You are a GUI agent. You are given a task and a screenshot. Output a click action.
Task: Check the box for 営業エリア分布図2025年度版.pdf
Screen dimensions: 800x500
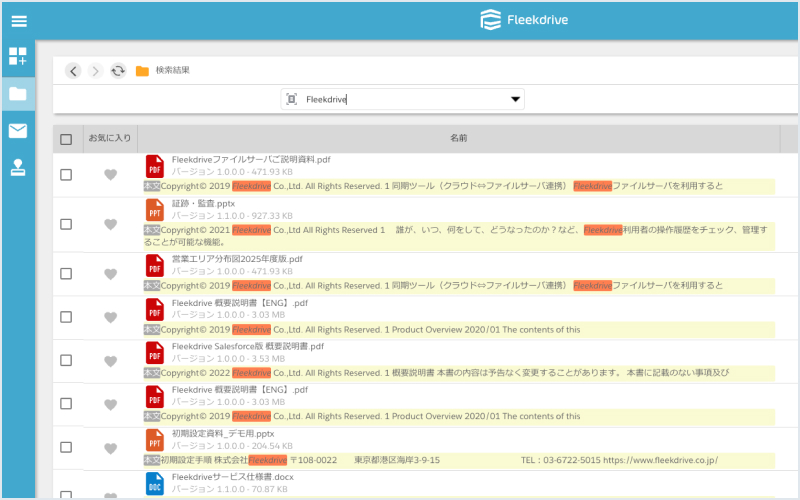[x=66, y=273]
